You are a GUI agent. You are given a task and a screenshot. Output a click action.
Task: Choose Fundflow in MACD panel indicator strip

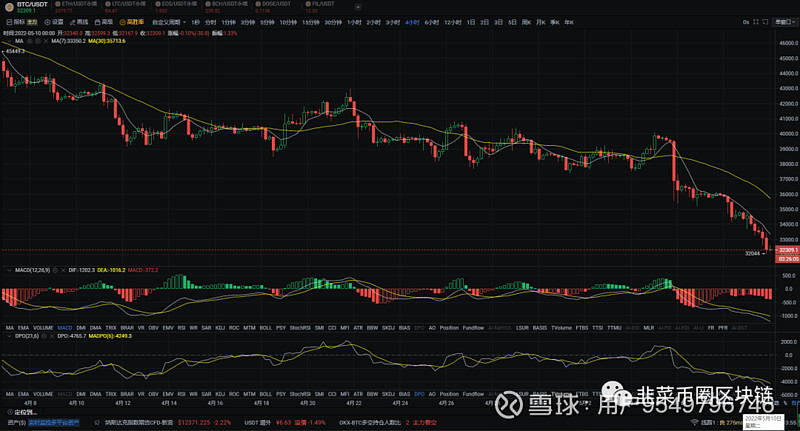[x=473, y=328]
